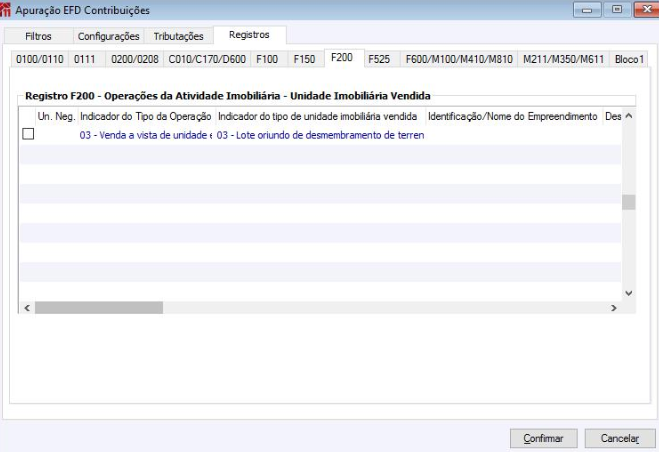Switch to the M211/M350/M611 tab
This screenshot has width=659, height=452.
point(563,59)
